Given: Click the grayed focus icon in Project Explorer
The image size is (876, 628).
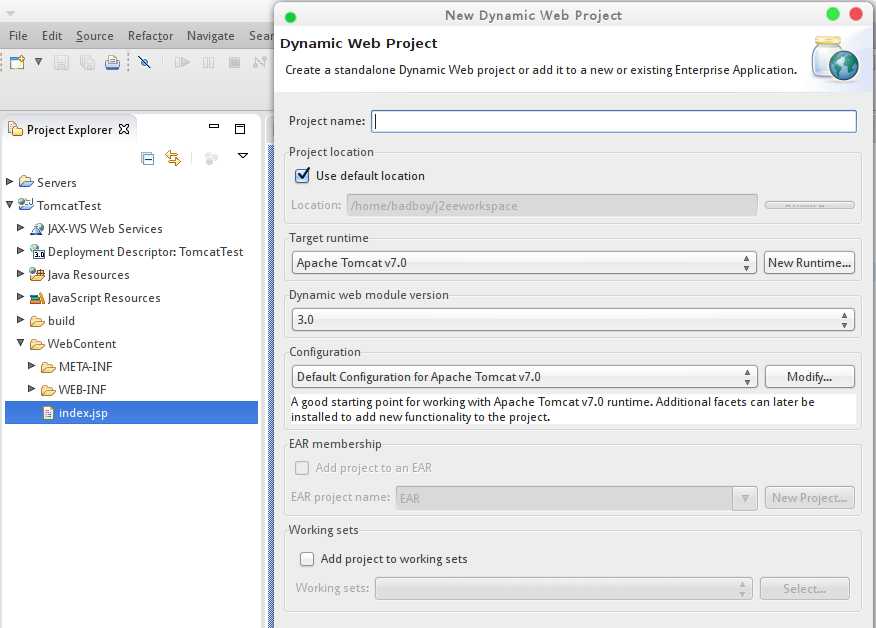Looking at the screenshot, I should pyautogui.click(x=211, y=159).
